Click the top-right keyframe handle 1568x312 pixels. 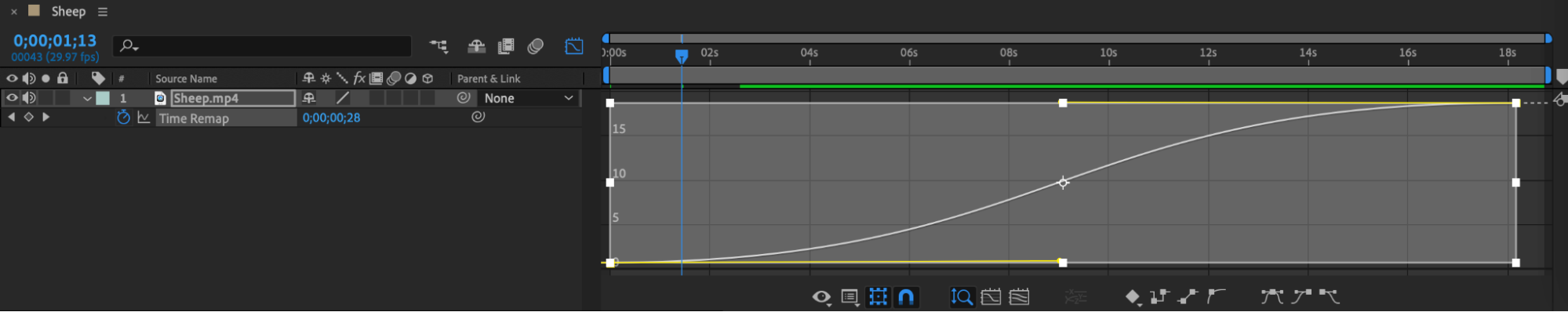1515,103
